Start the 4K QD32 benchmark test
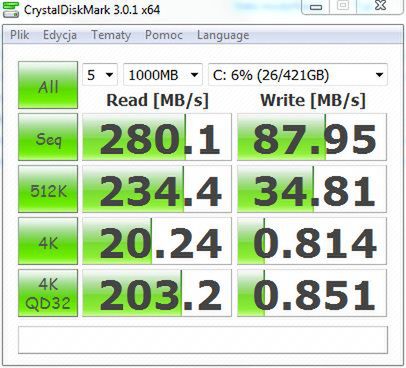The width and height of the screenshot is (406, 368). [48, 293]
